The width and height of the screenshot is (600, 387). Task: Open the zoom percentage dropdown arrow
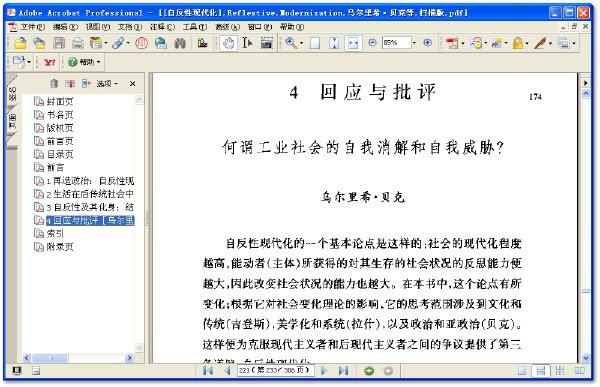414,43
